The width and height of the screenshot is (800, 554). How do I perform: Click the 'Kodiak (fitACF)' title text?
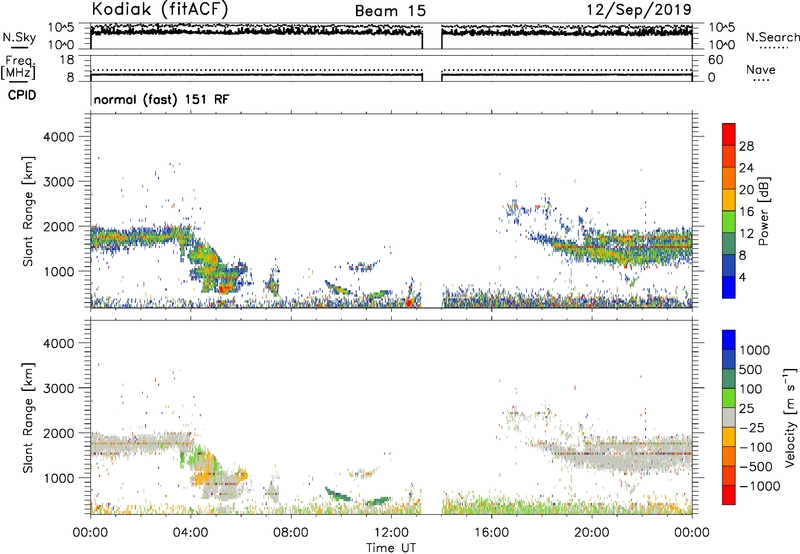tap(159, 10)
